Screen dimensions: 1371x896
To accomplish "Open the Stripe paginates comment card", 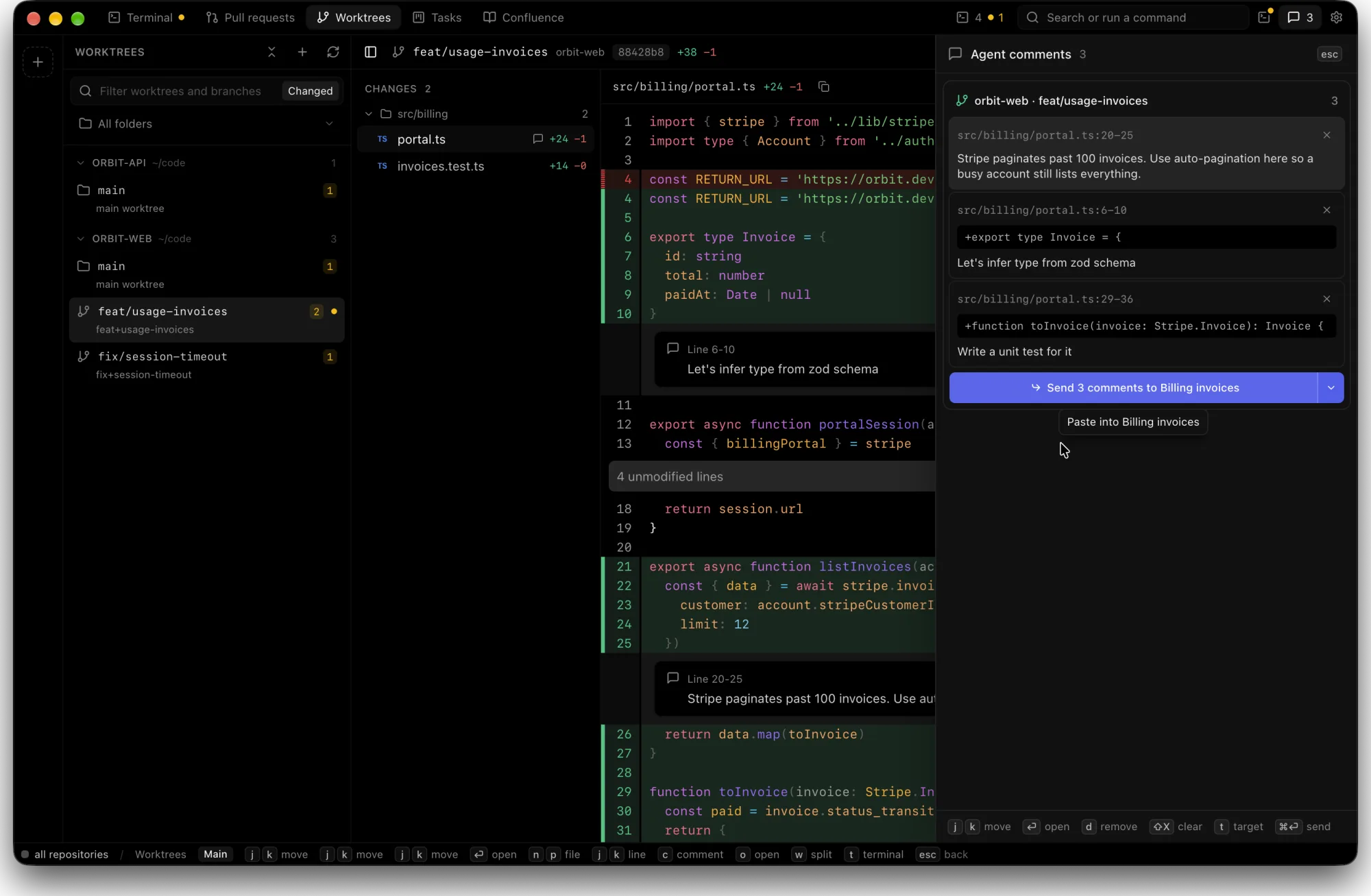I will pyautogui.click(x=1147, y=154).
